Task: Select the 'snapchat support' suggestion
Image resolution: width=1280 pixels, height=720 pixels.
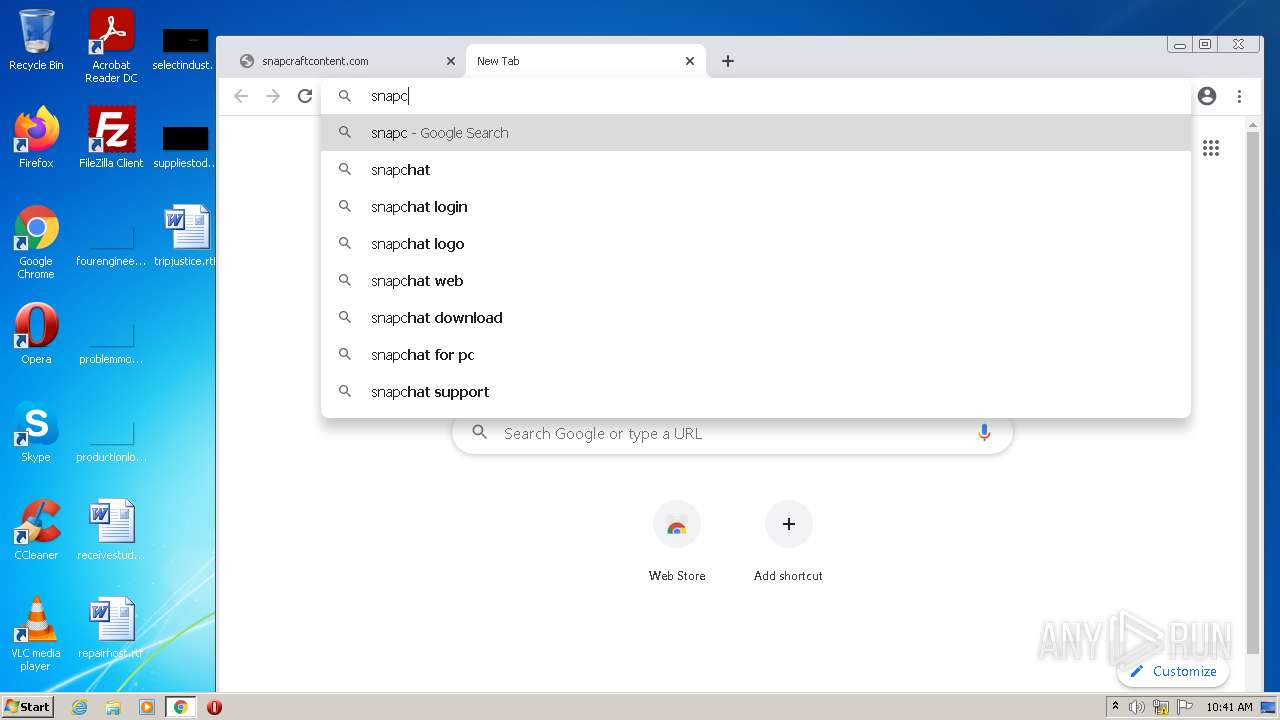Action: click(x=756, y=392)
